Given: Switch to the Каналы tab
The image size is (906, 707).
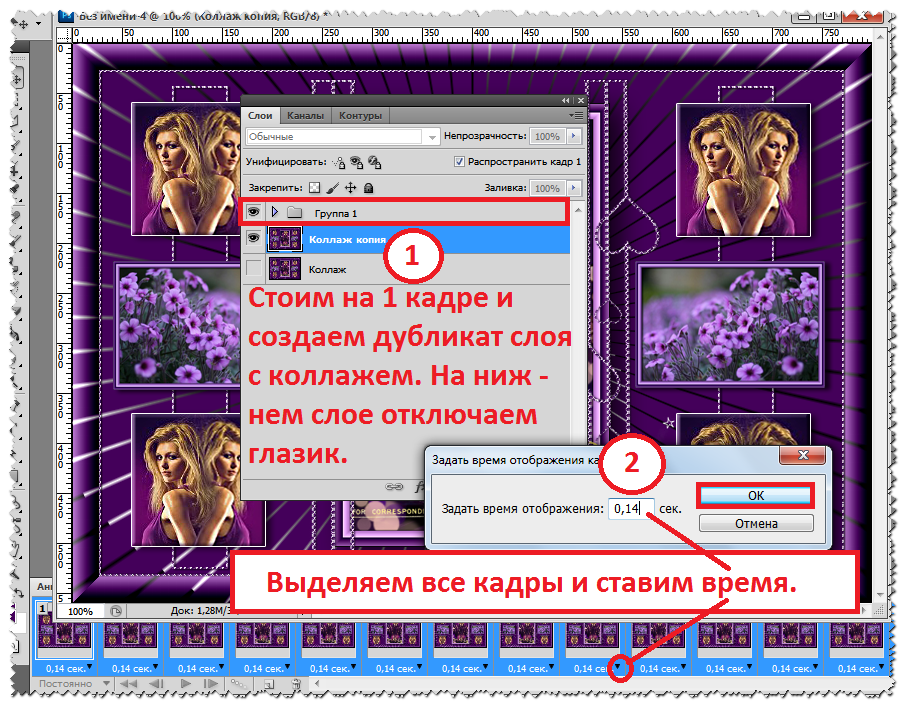Looking at the screenshot, I should click(x=305, y=116).
